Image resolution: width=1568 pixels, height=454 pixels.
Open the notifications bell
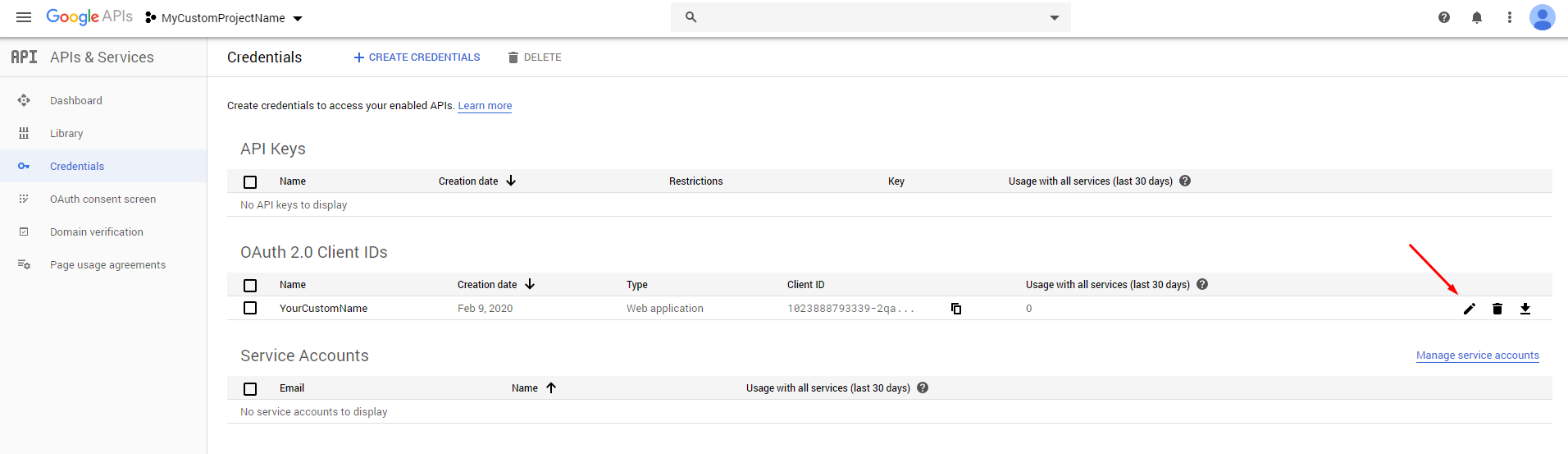(1477, 17)
